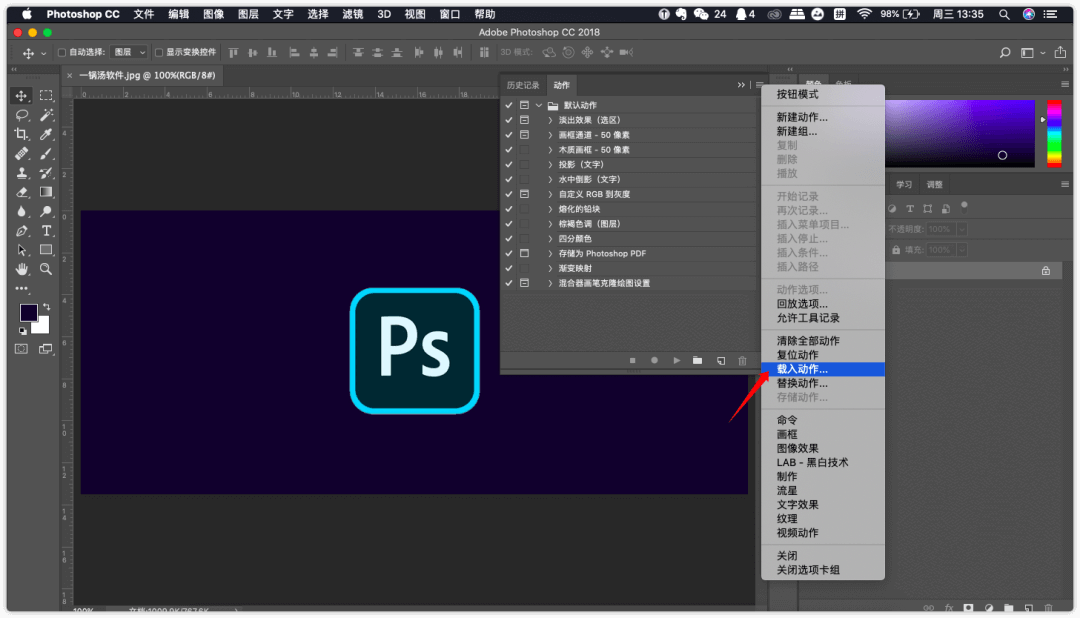Choose 载入动作... from the panel menu
This screenshot has width=1080, height=618.
coord(822,369)
